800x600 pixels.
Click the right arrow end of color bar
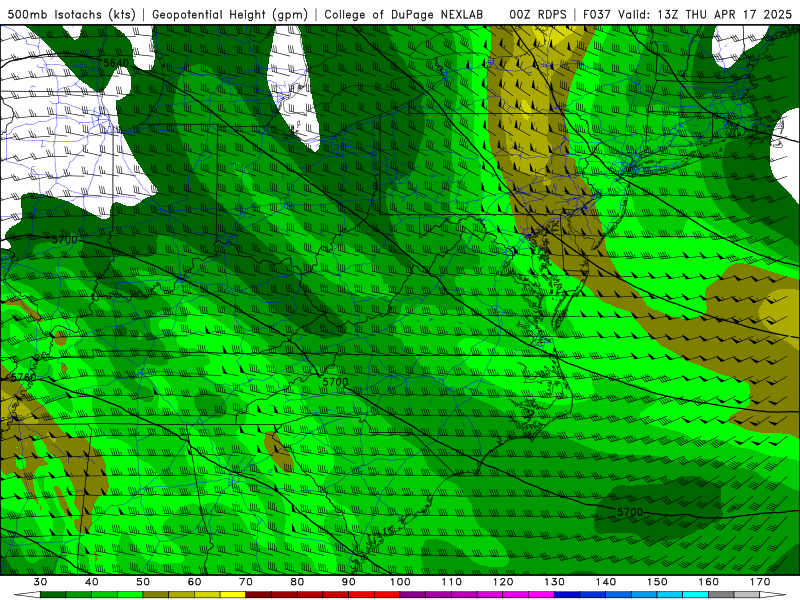(x=773, y=595)
